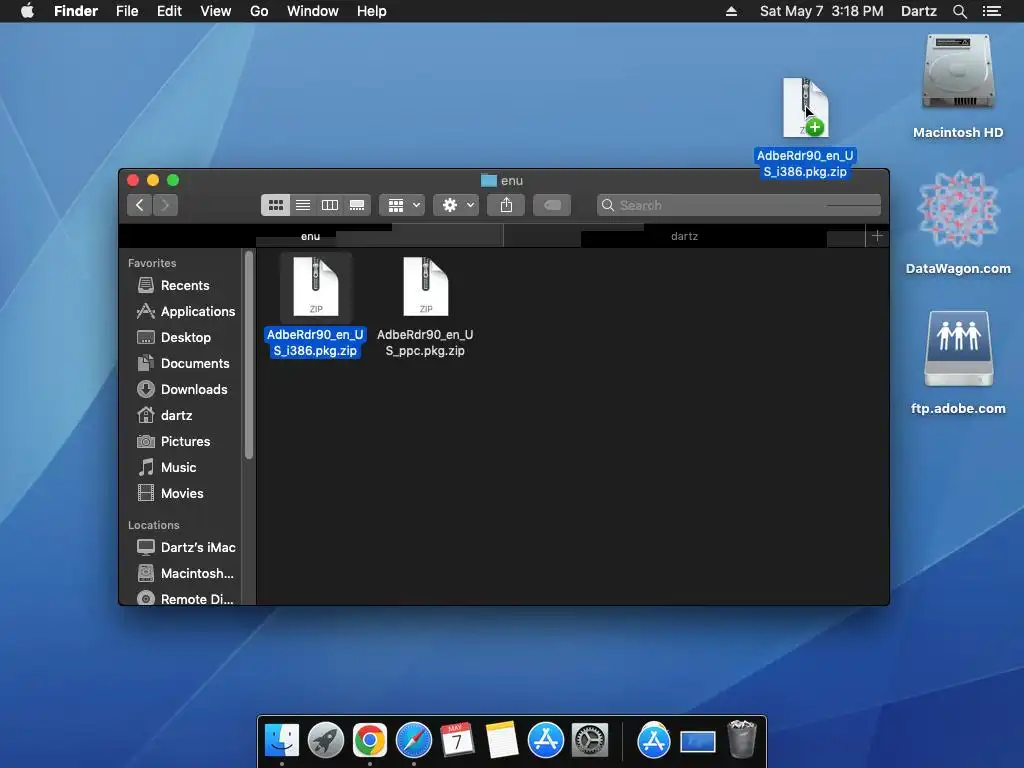The image size is (1024, 768).
Task: Open the Edit menu
Action: pyautogui.click(x=169, y=11)
